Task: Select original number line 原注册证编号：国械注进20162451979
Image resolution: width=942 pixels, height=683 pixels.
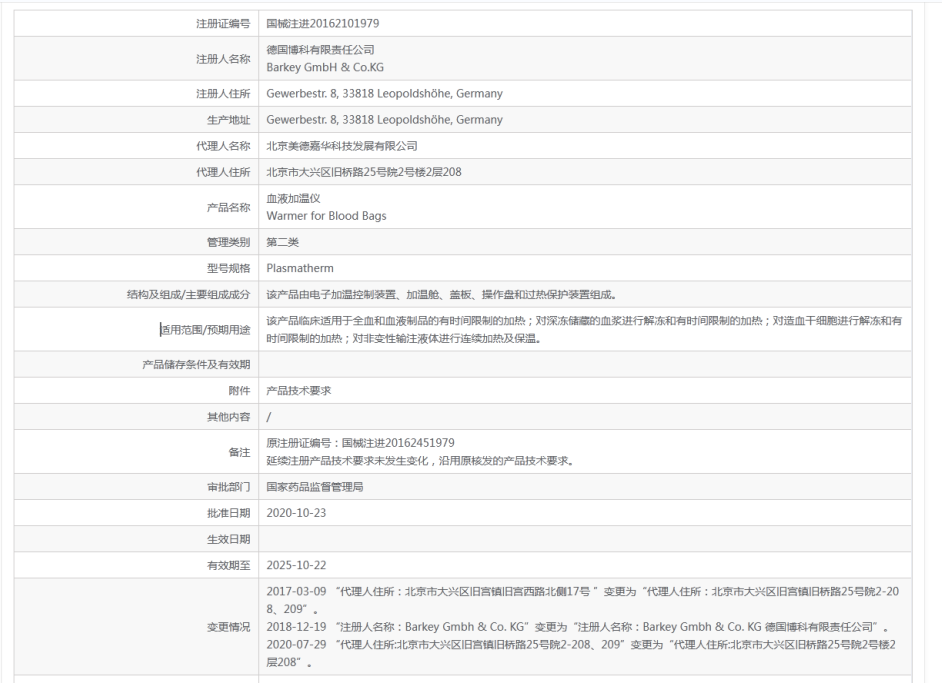Action: tap(360, 443)
